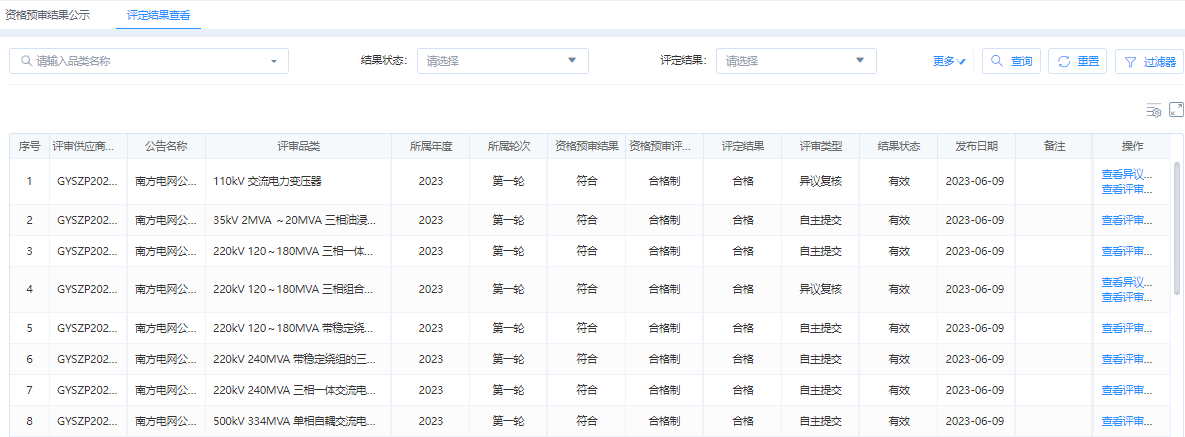The width and height of the screenshot is (1185, 437).
Task: Click 查看异议 link in row 1
Action: click(x=1127, y=174)
